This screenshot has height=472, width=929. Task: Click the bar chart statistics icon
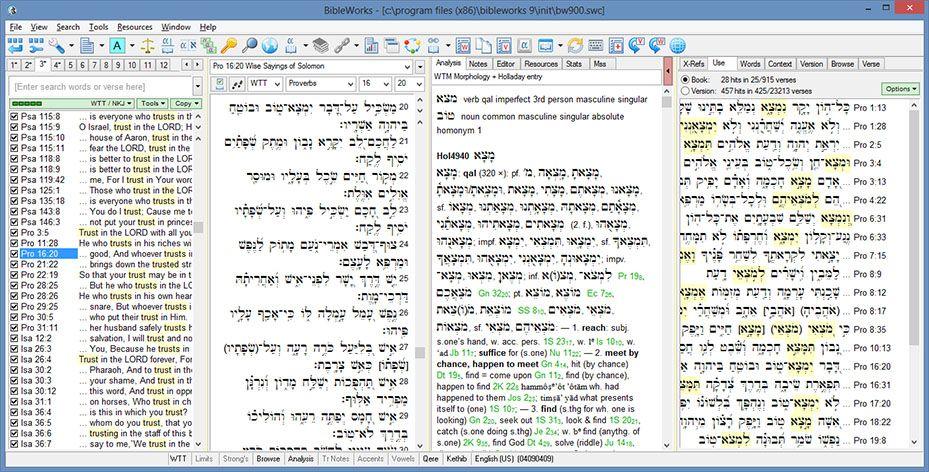(371, 46)
